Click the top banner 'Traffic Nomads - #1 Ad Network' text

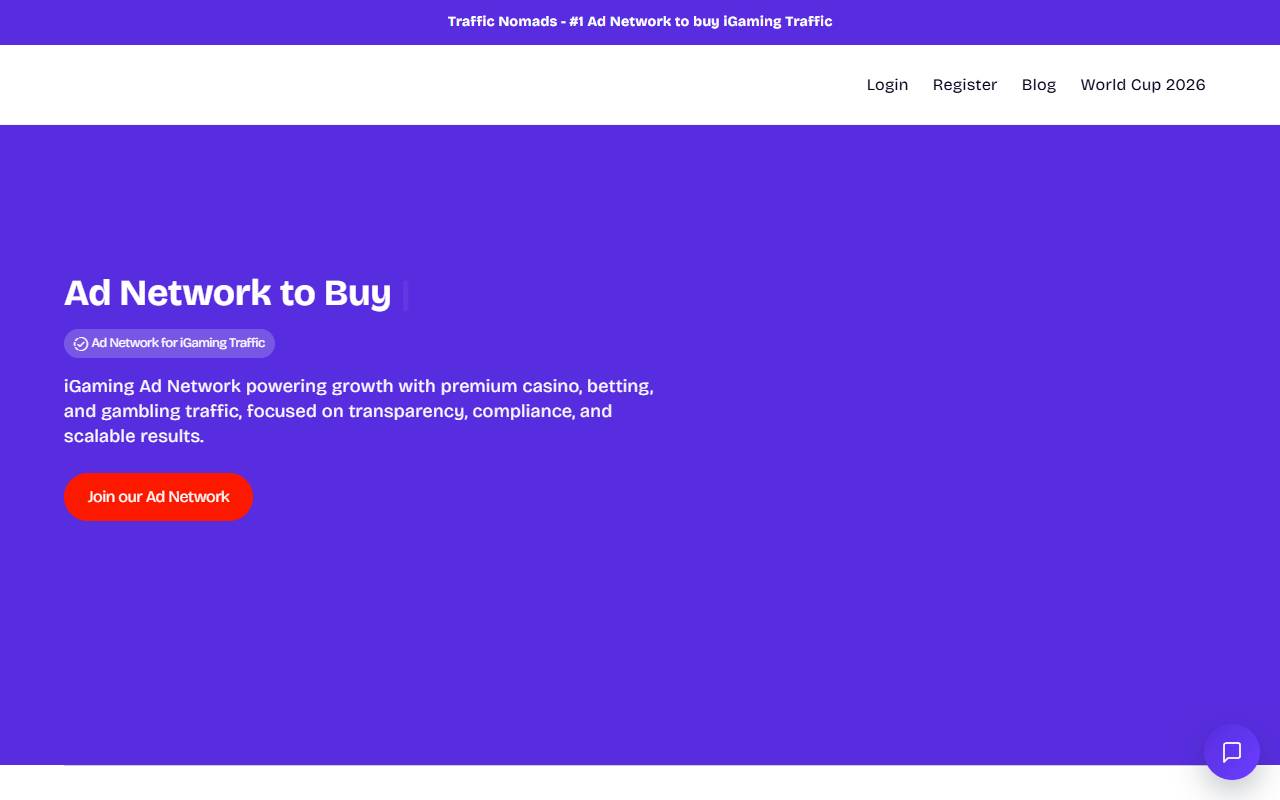(640, 21)
